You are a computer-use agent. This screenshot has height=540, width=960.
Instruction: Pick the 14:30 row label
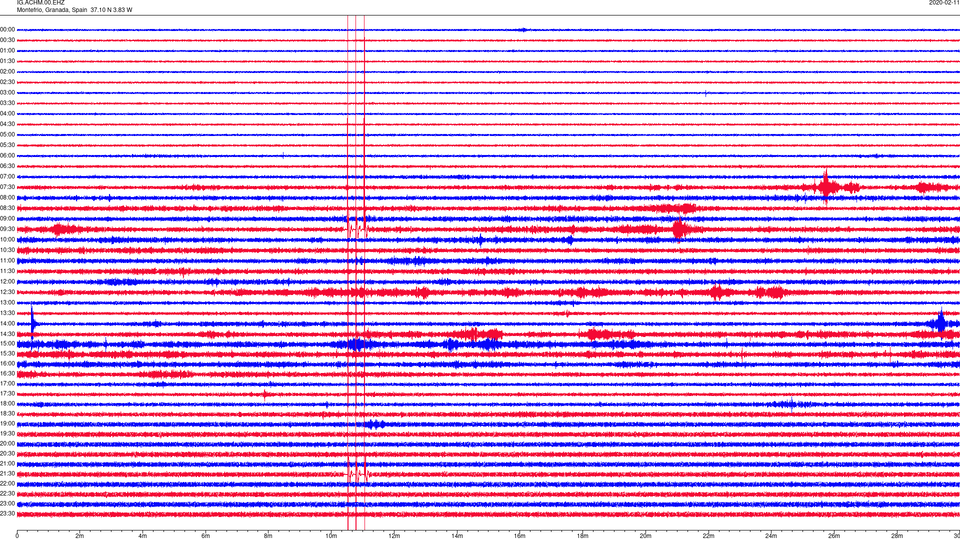8,334
